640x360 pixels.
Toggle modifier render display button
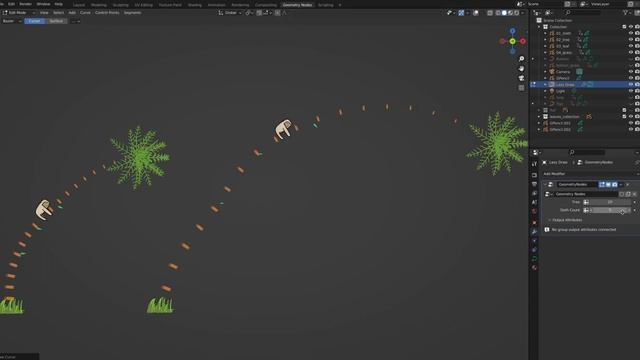tap(615, 184)
